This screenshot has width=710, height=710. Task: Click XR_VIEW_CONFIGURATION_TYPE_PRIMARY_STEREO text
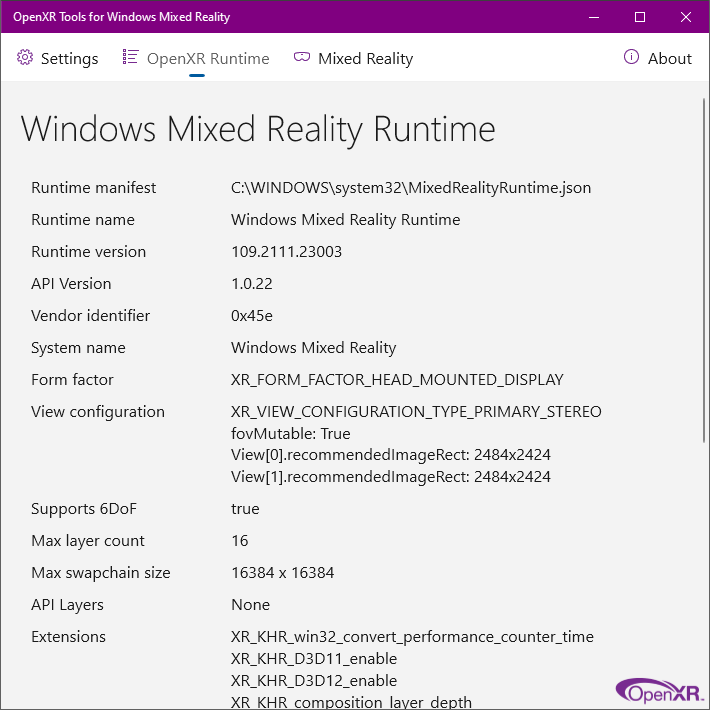coord(416,412)
